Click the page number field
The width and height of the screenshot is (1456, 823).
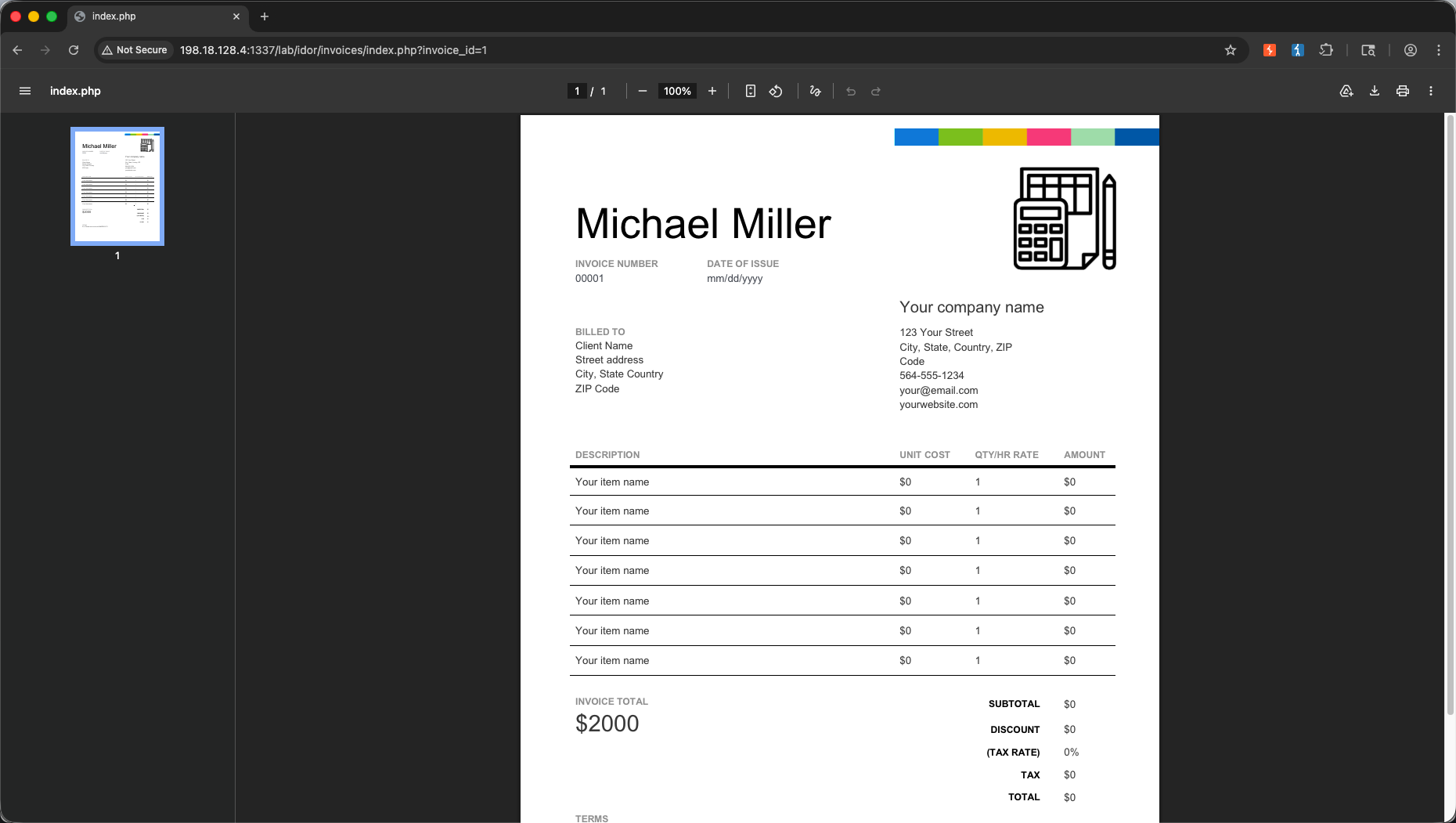[x=577, y=91]
